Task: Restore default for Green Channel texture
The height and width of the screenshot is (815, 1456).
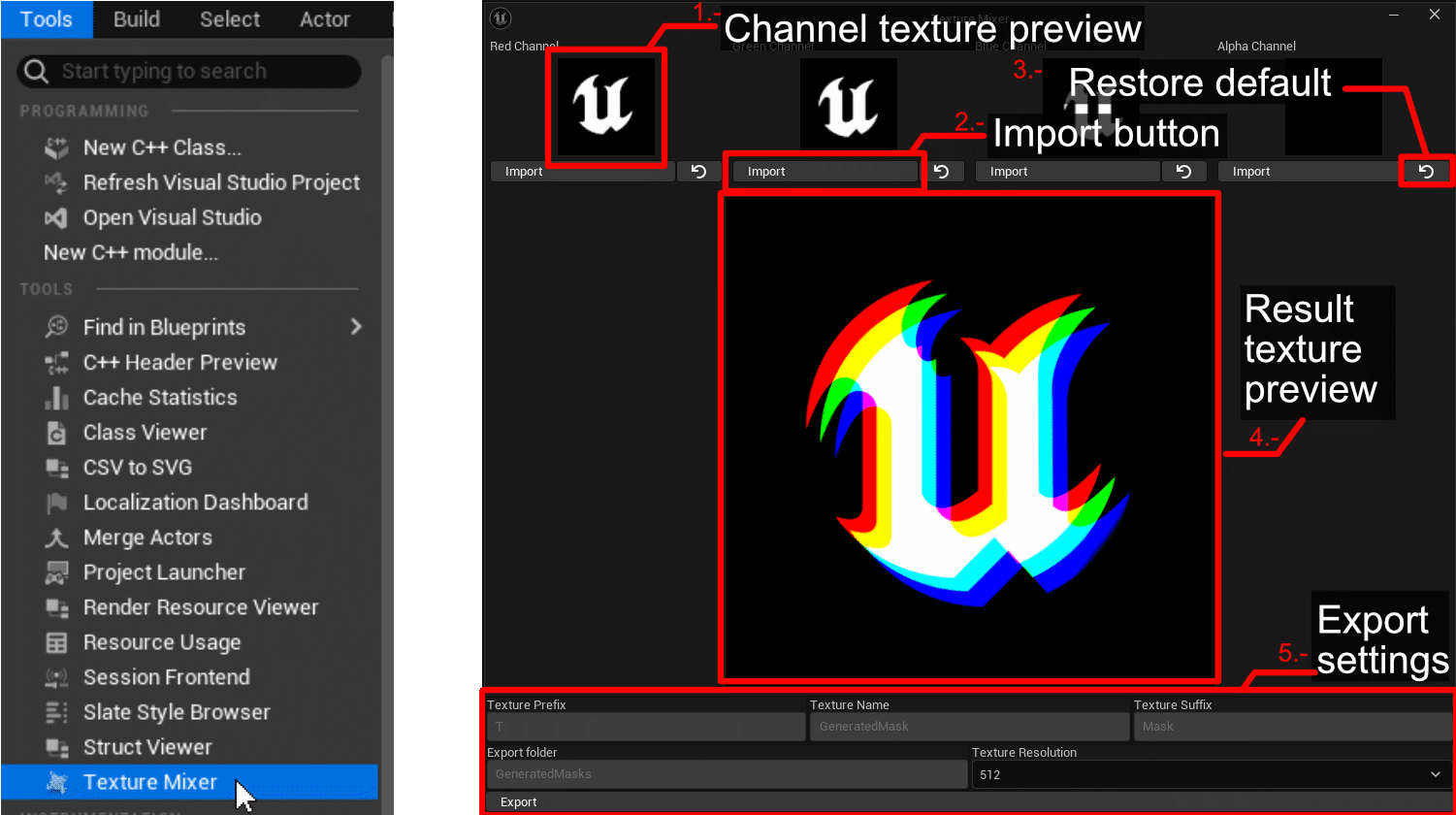Action: 941,172
